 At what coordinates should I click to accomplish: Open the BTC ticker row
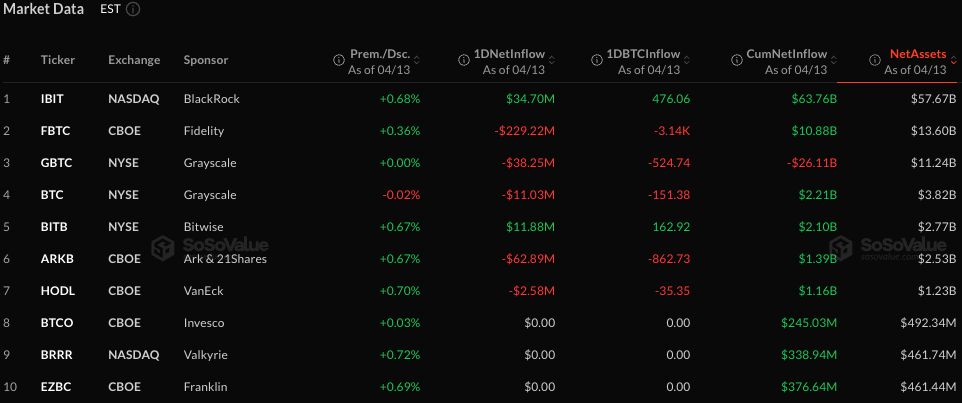pos(52,195)
